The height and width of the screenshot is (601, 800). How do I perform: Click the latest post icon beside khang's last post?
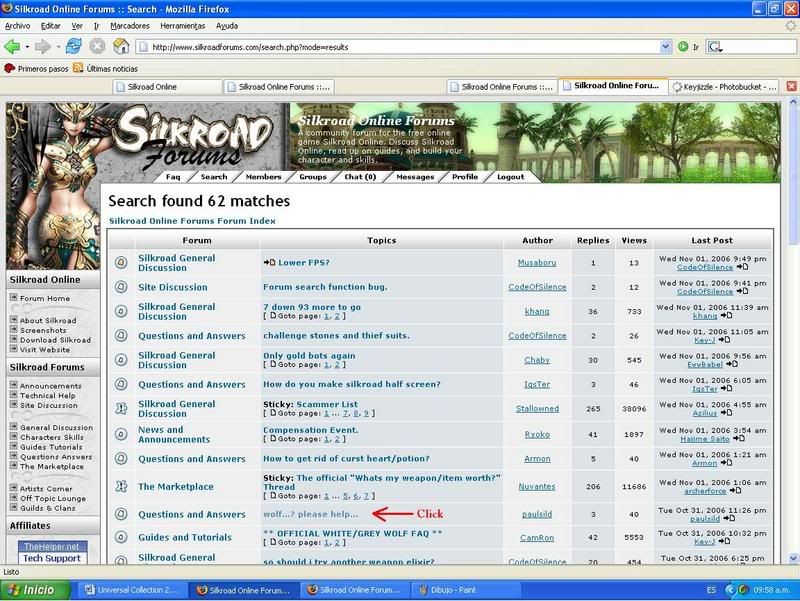click(x=726, y=316)
